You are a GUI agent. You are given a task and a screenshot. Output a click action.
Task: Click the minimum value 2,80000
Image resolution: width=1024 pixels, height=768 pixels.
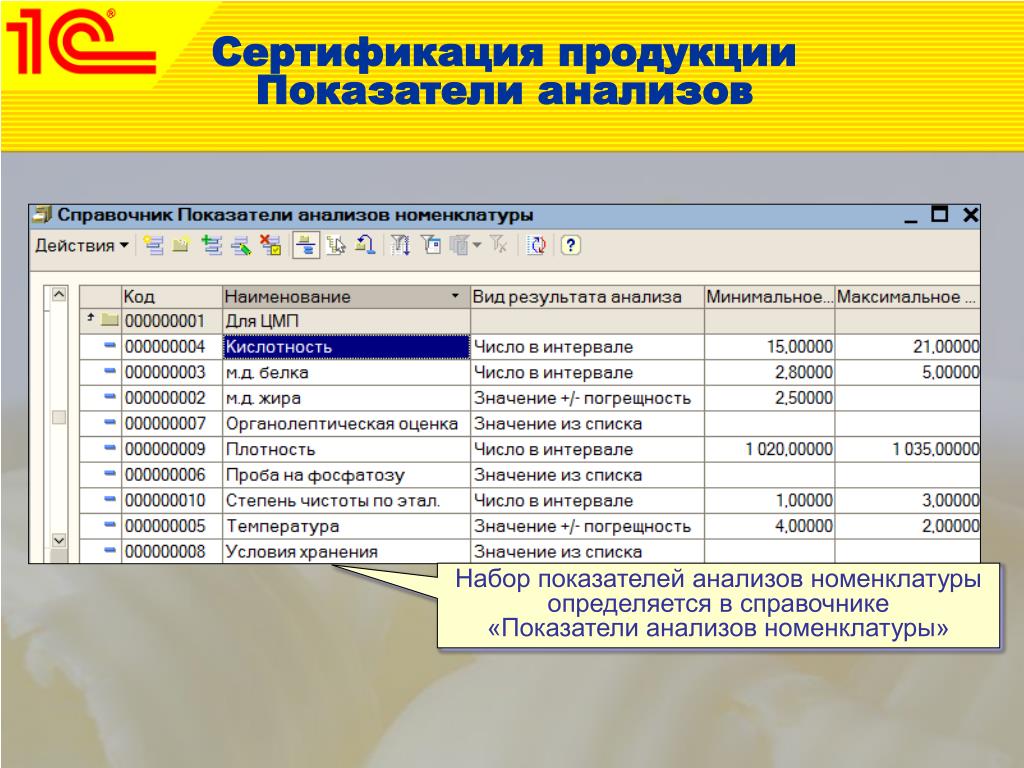(804, 373)
